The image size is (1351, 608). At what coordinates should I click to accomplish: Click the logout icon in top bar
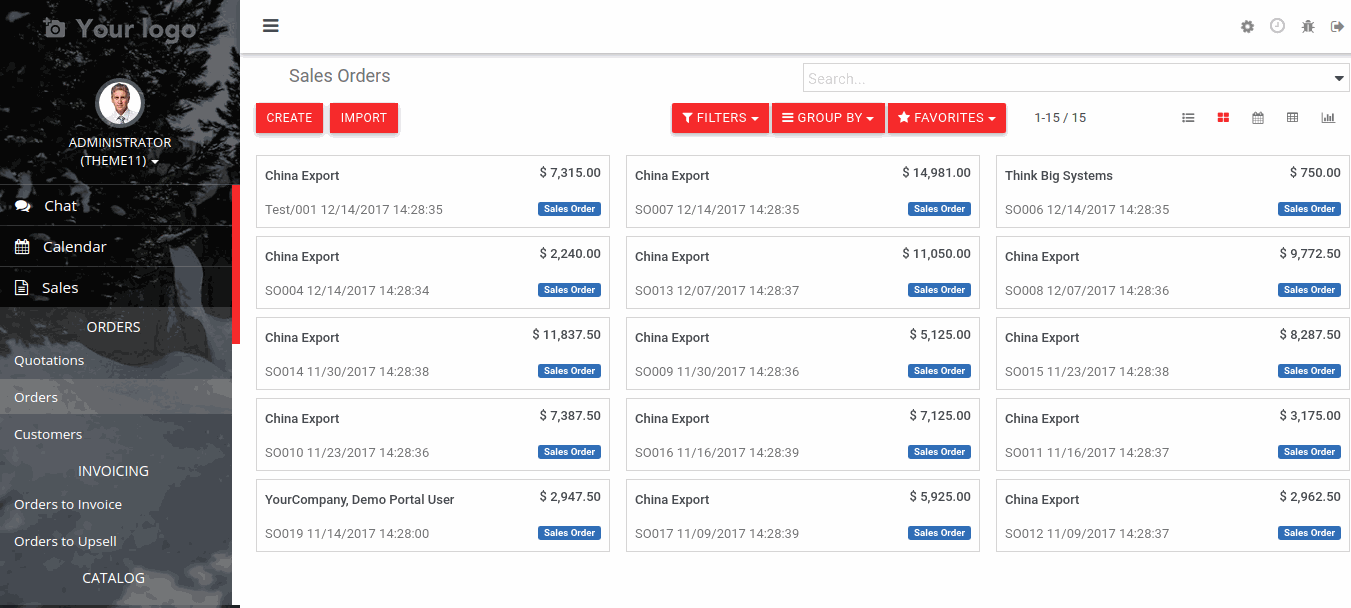pos(1337,27)
